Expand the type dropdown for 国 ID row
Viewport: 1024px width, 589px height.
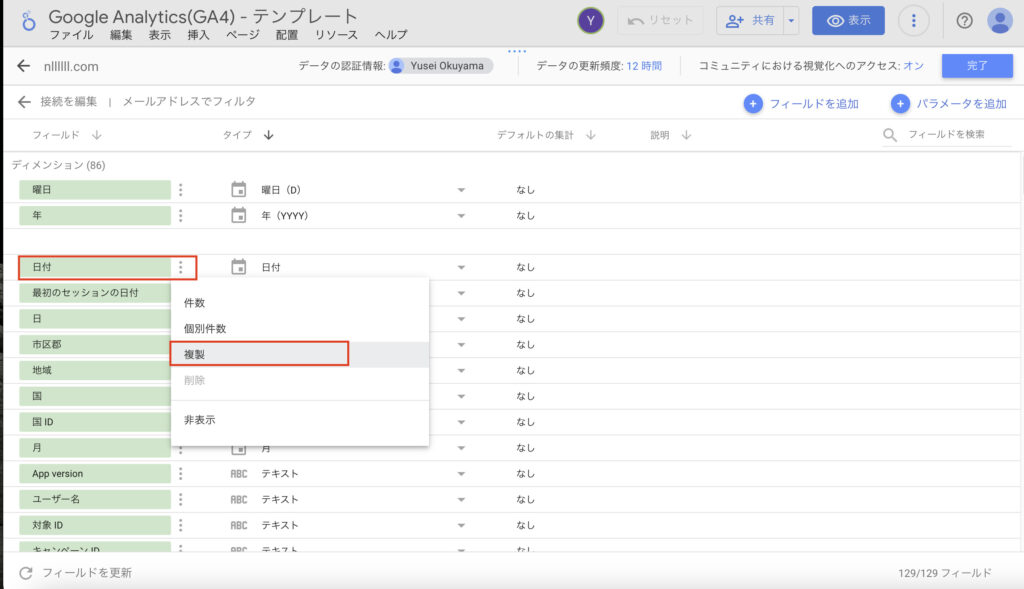(461, 422)
